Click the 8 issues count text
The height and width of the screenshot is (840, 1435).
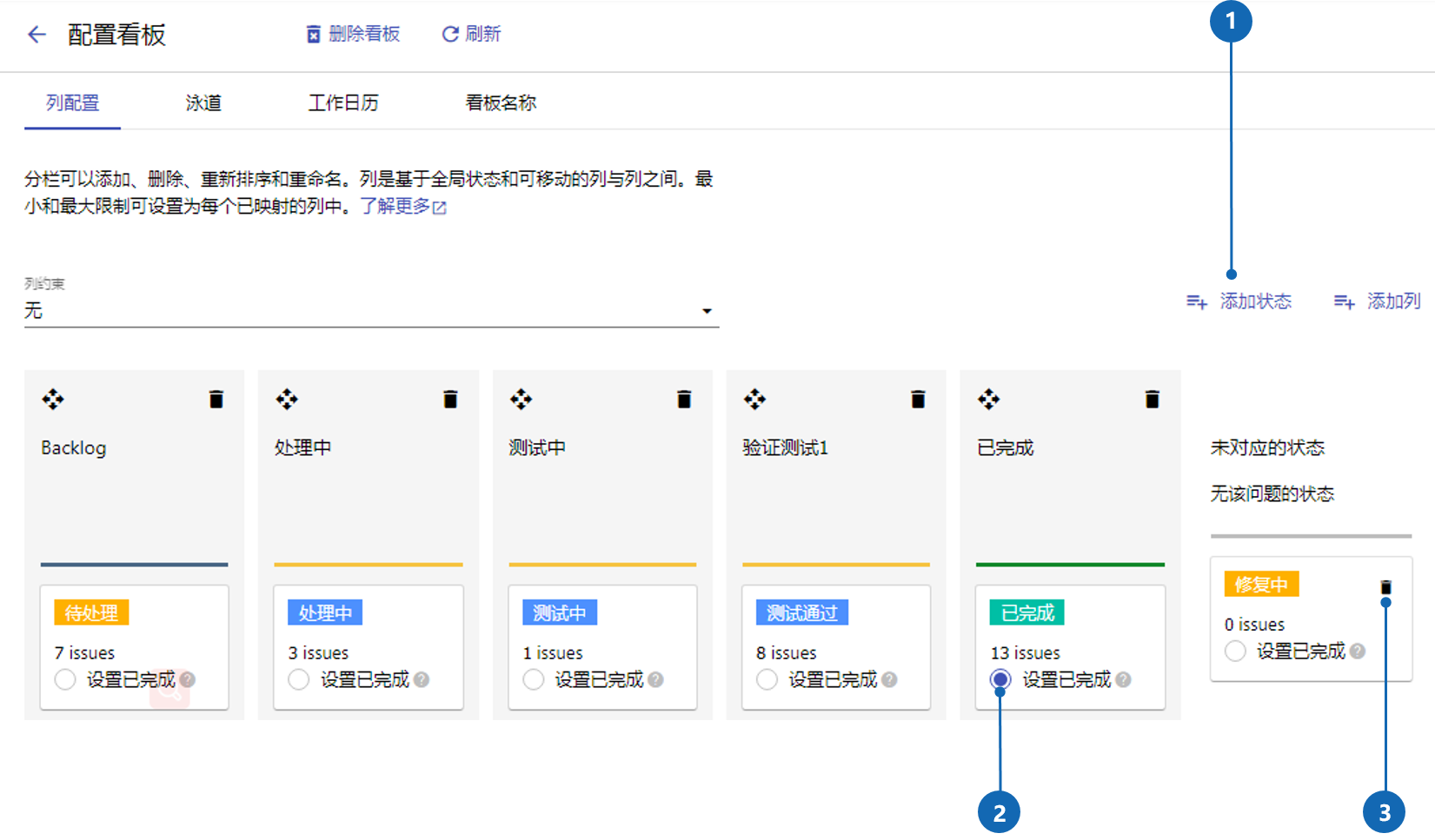tap(787, 653)
